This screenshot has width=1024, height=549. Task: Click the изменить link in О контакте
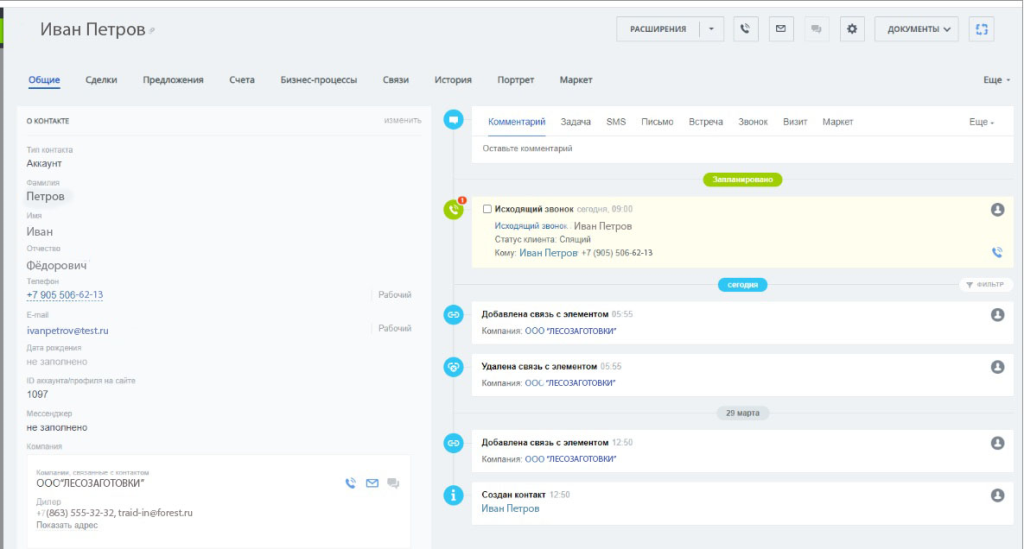(x=402, y=121)
